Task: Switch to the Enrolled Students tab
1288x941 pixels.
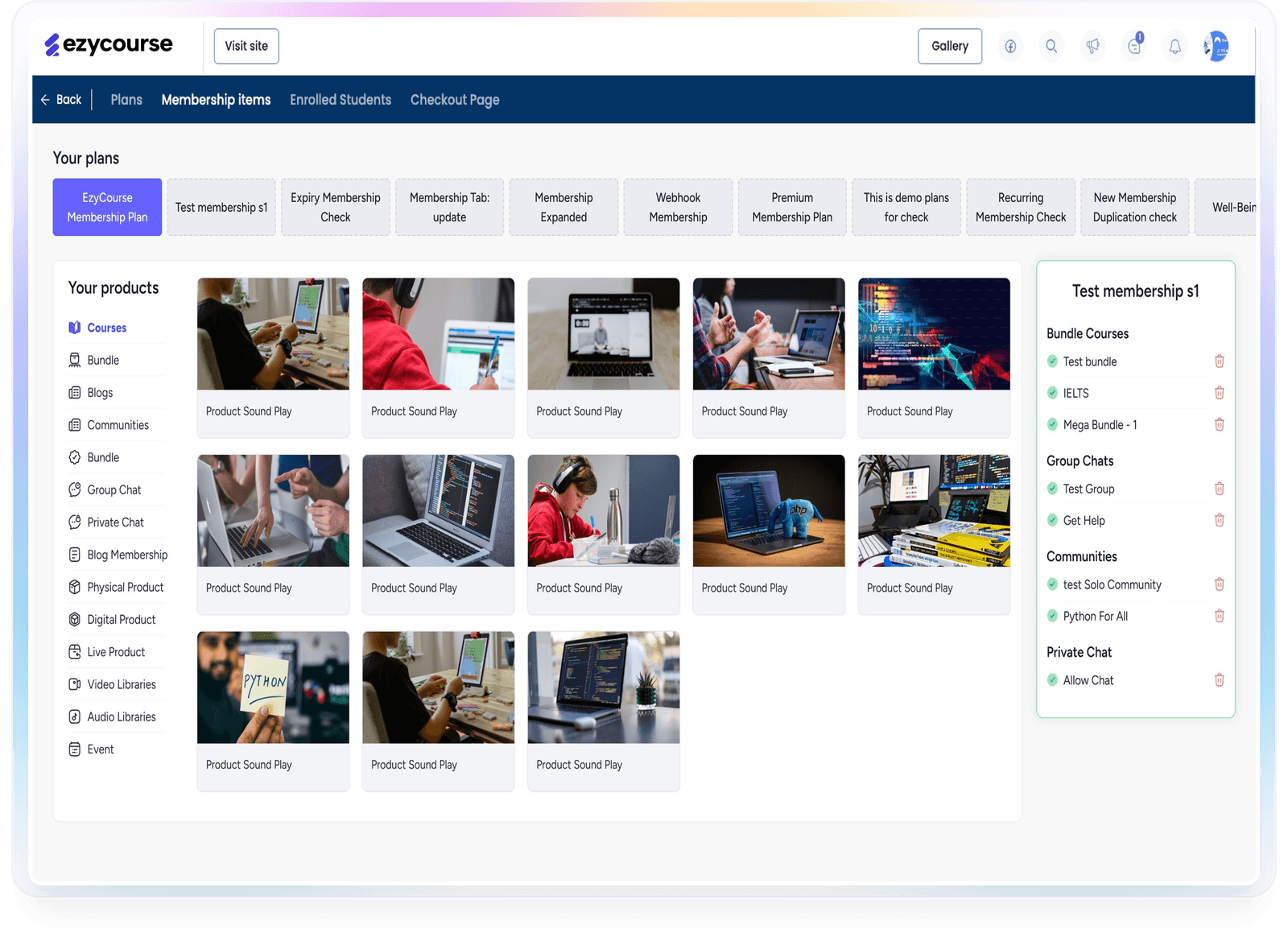Action: (x=341, y=100)
